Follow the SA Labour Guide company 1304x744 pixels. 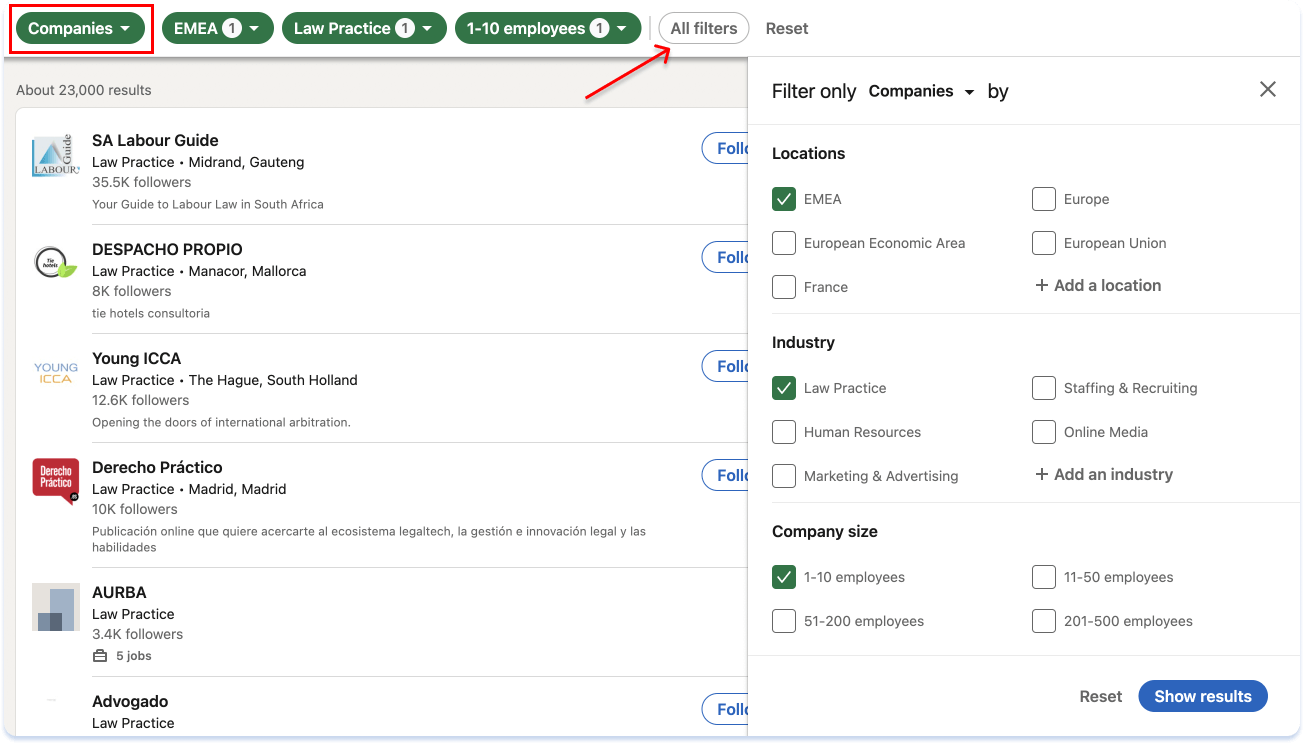point(728,147)
